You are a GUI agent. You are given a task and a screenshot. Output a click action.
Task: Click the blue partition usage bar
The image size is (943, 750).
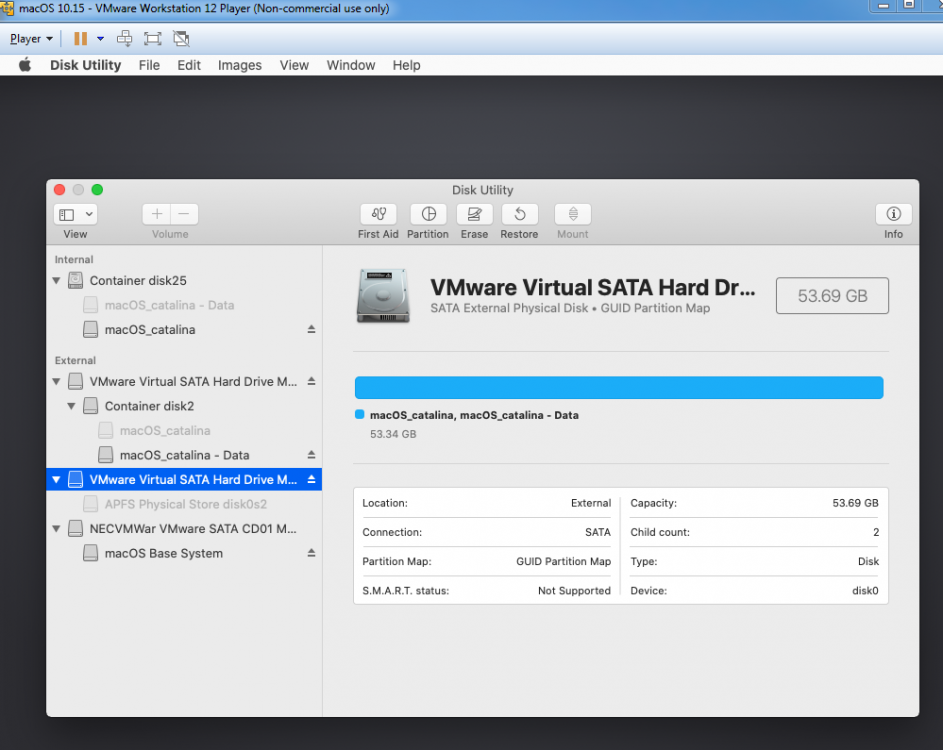click(x=619, y=388)
